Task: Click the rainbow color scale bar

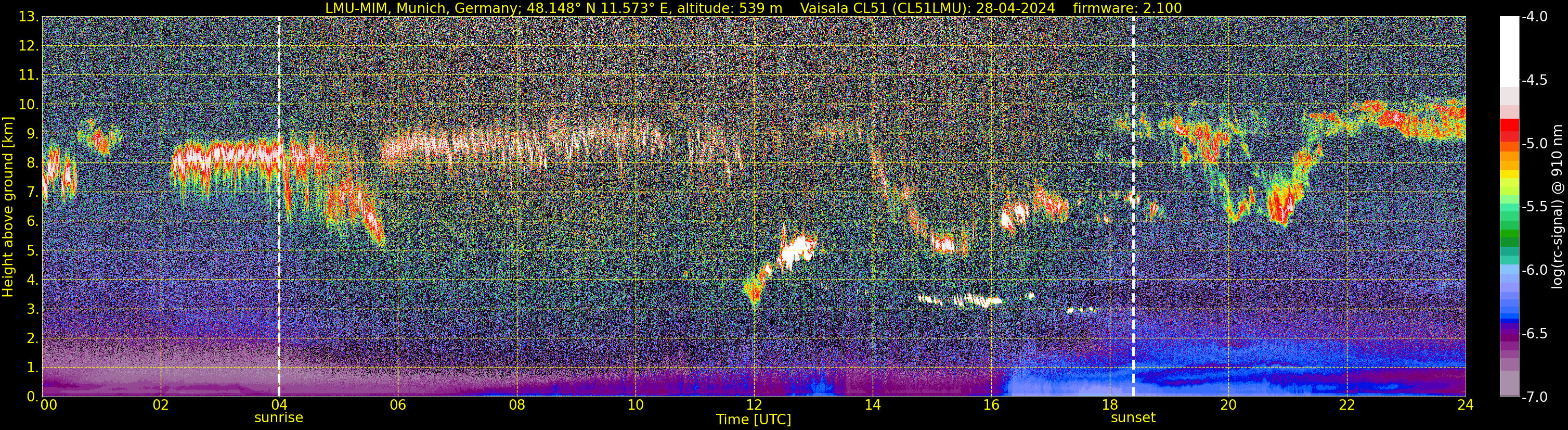Action: [1509, 207]
